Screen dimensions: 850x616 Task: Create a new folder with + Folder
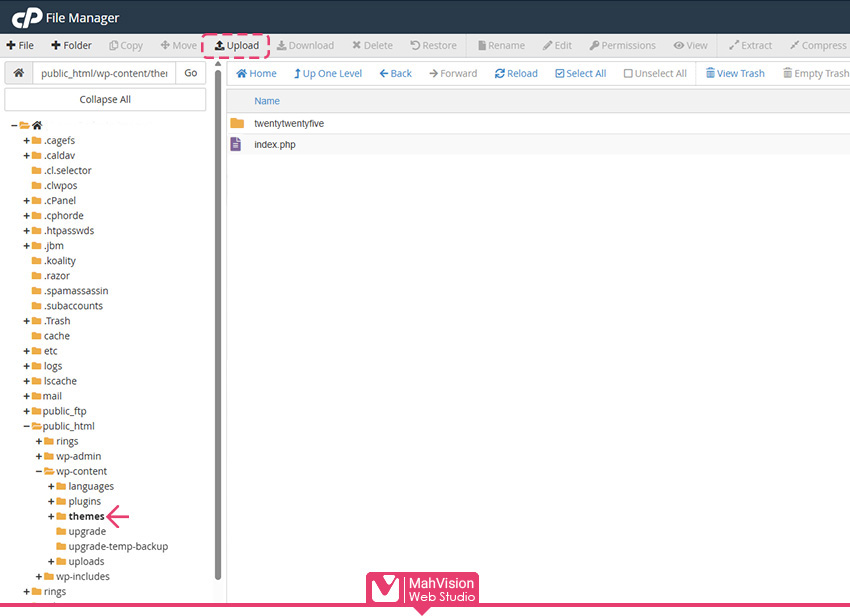[x=71, y=45]
